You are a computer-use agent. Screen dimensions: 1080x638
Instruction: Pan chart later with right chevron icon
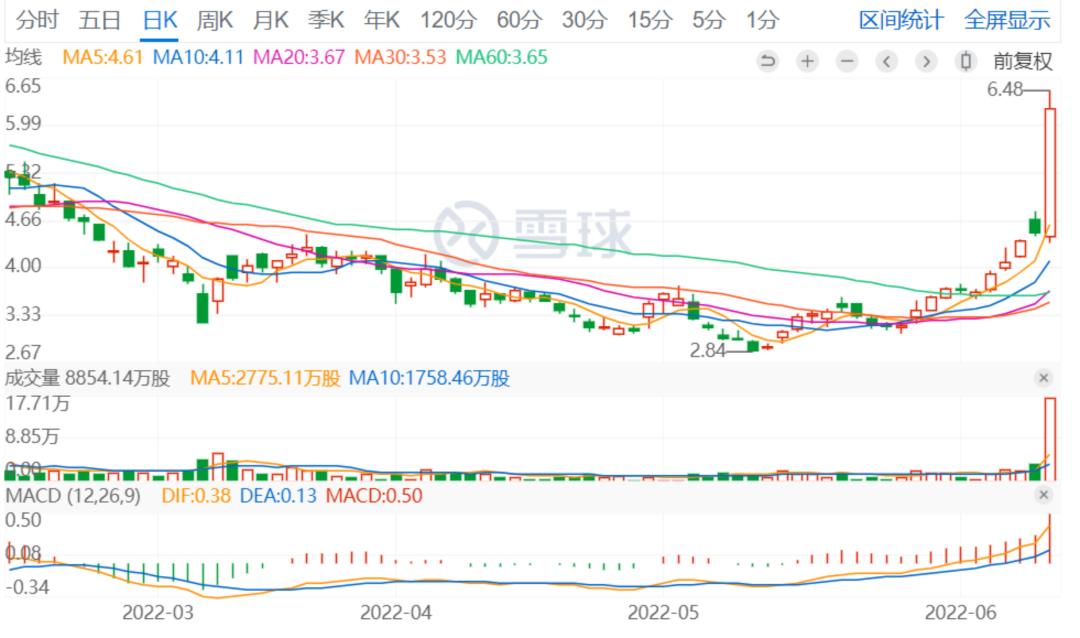pyautogui.click(x=925, y=62)
